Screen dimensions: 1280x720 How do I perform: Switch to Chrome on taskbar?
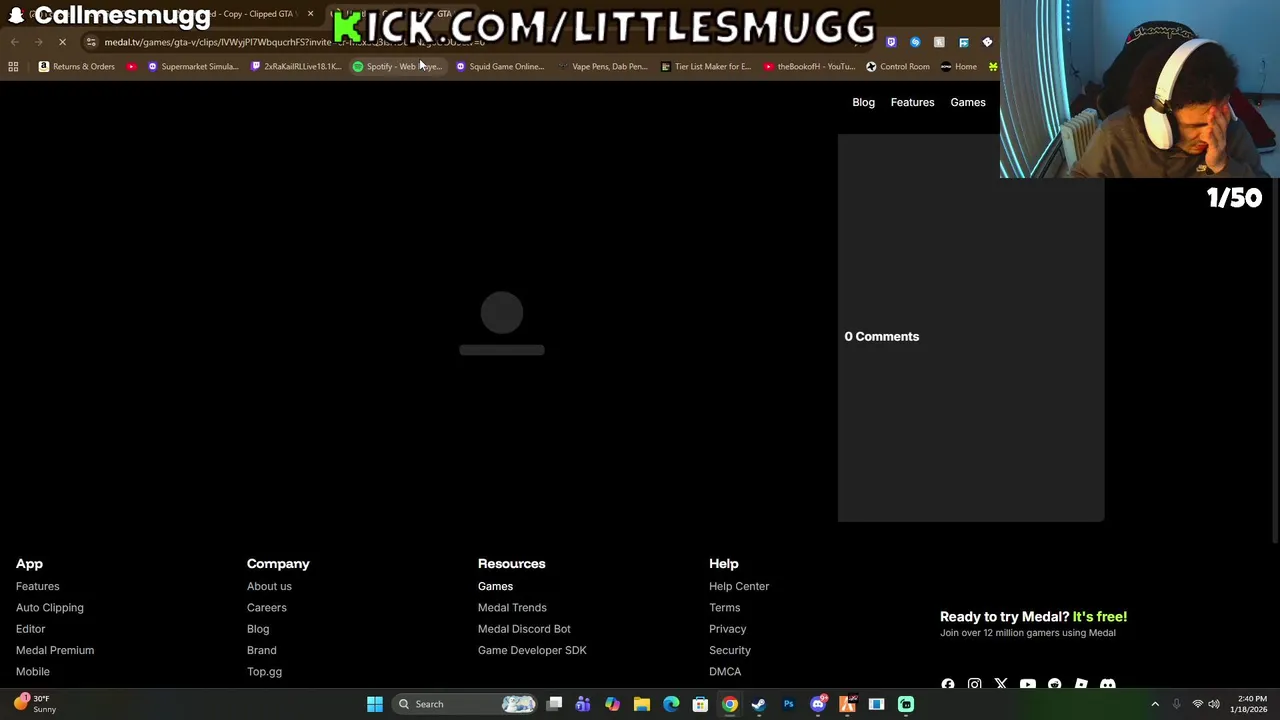[730, 704]
